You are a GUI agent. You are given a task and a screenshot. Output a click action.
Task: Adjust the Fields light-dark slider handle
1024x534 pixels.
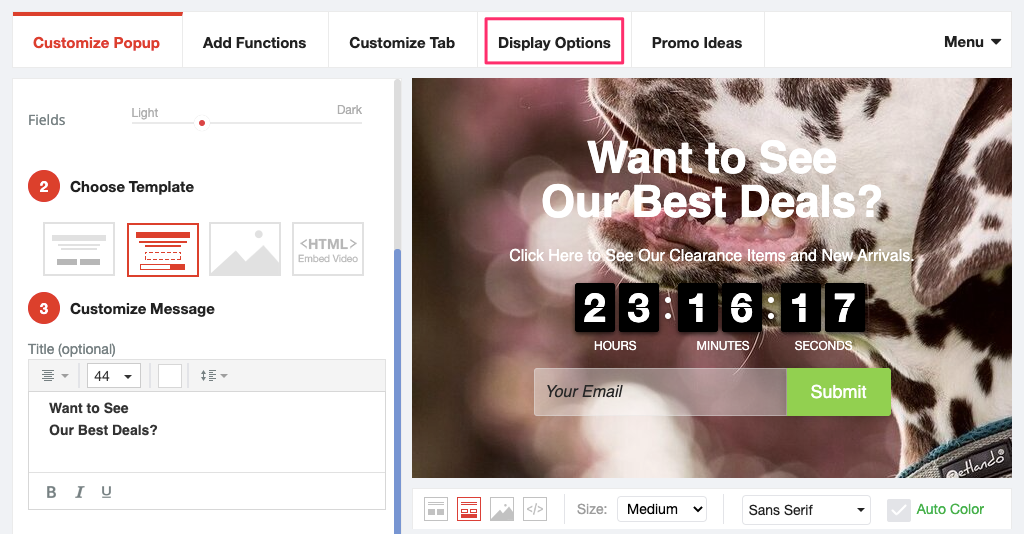coord(202,123)
